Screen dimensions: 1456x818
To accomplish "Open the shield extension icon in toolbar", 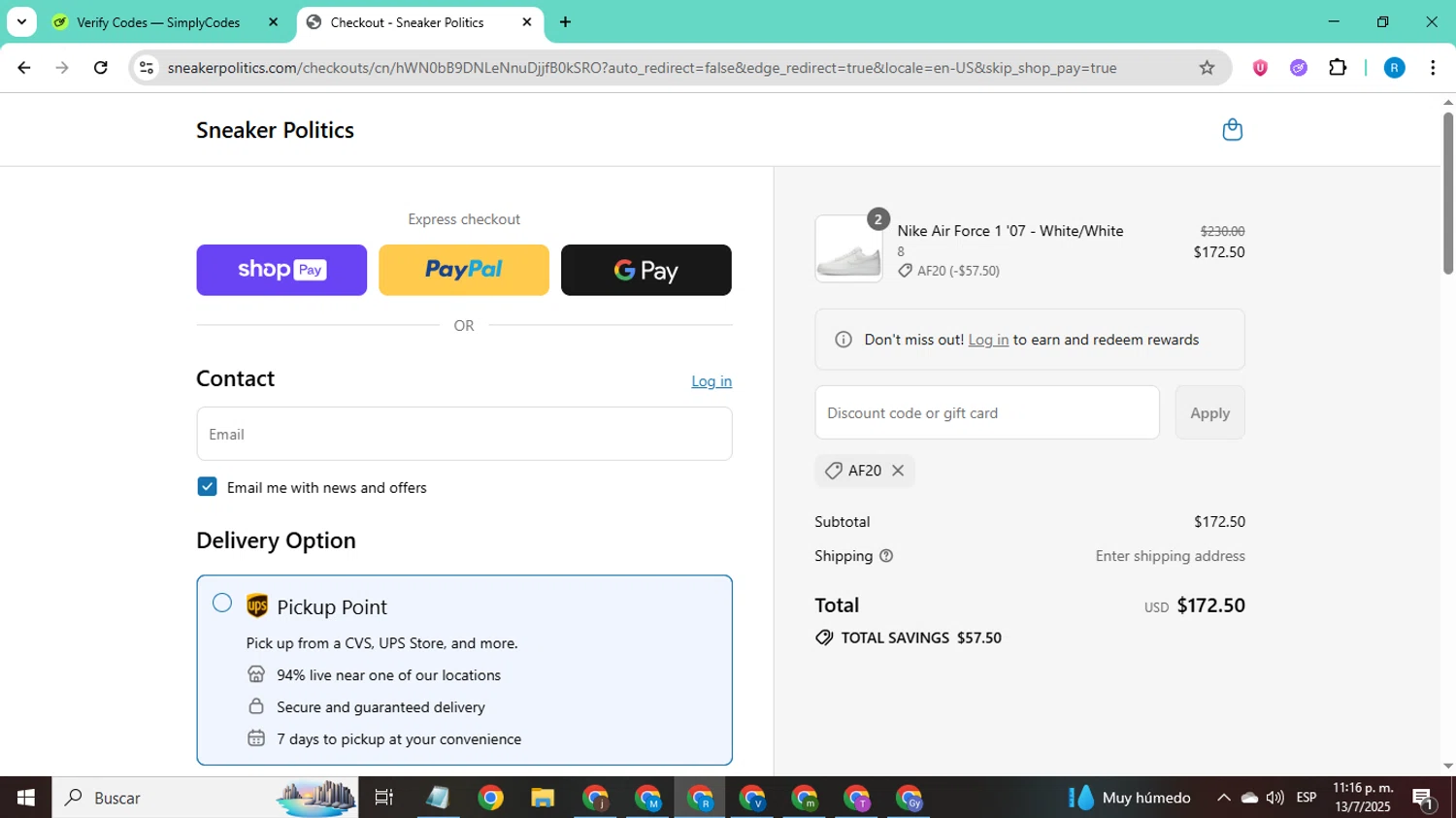I will [1260, 68].
